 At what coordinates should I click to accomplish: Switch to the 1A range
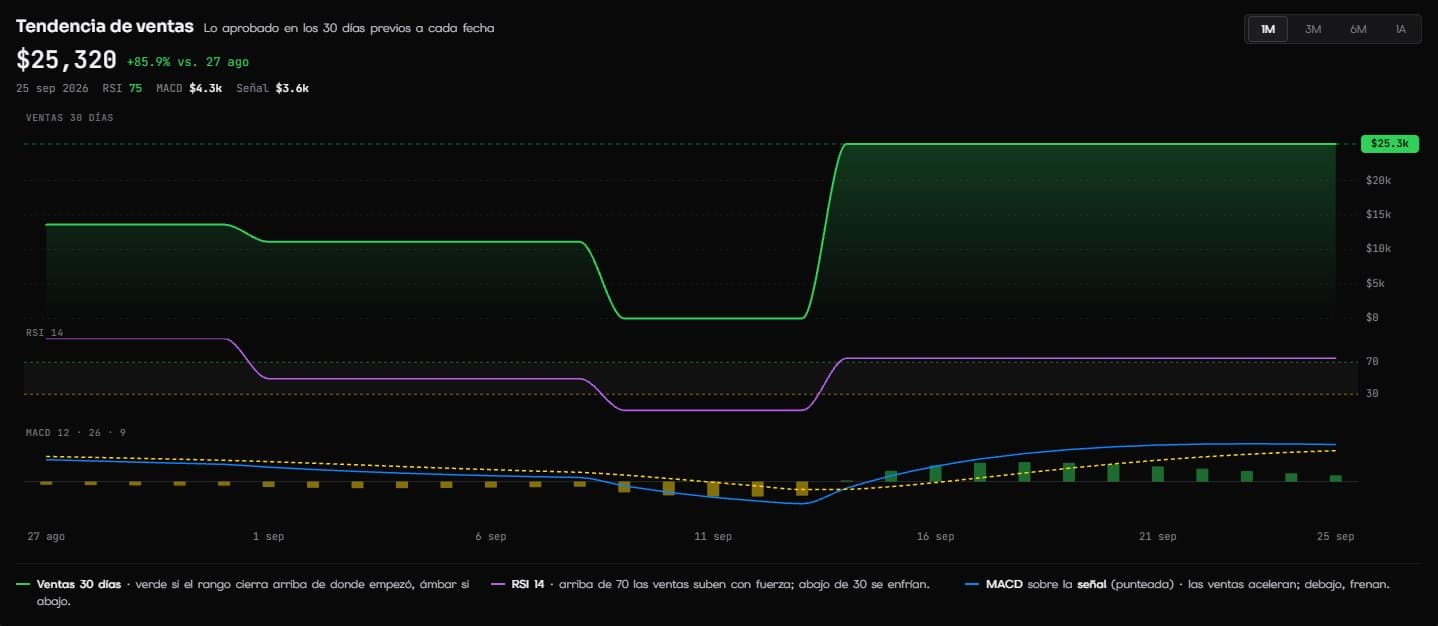click(x=1401, y=29)
